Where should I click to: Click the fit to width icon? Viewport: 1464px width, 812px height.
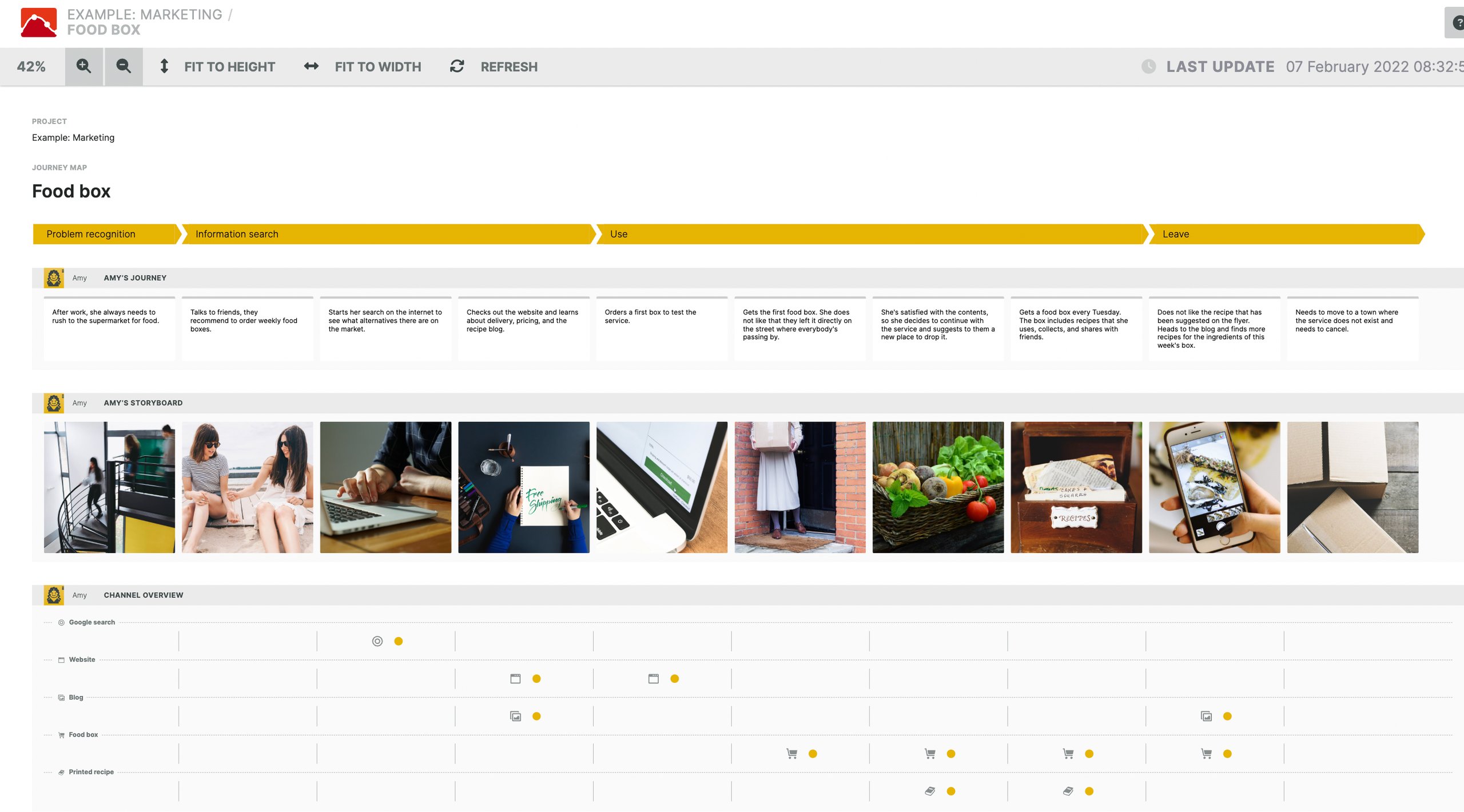pyautogui.click(x=312, y=66)
